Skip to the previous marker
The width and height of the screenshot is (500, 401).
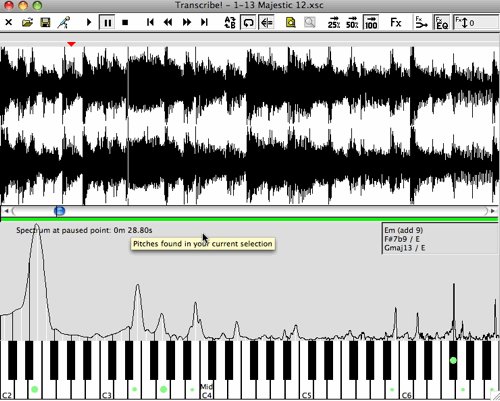pyautogui.click(x=150, y=23)
